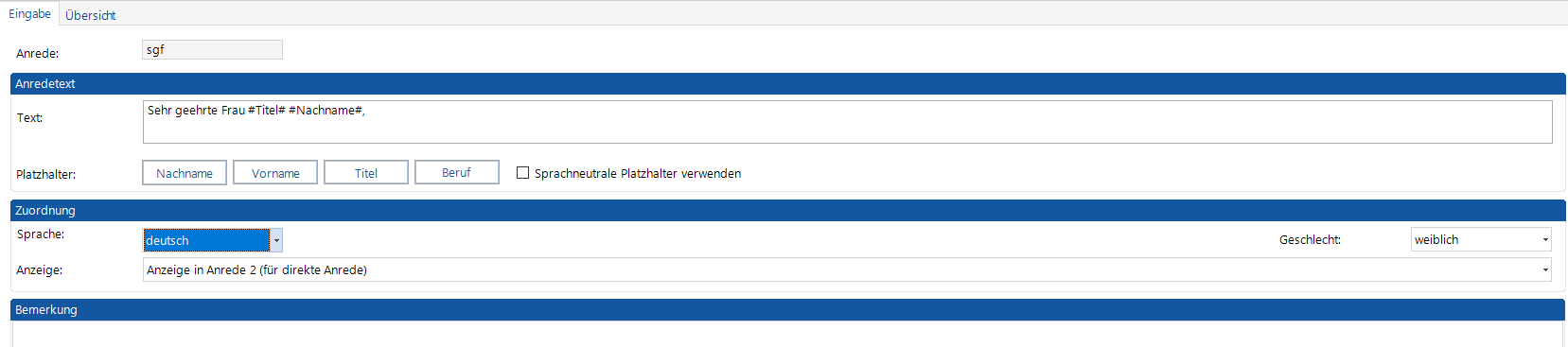1568x347 pixels.
Task: Click the highlighted deutsch language field
Action: point(206,240)
